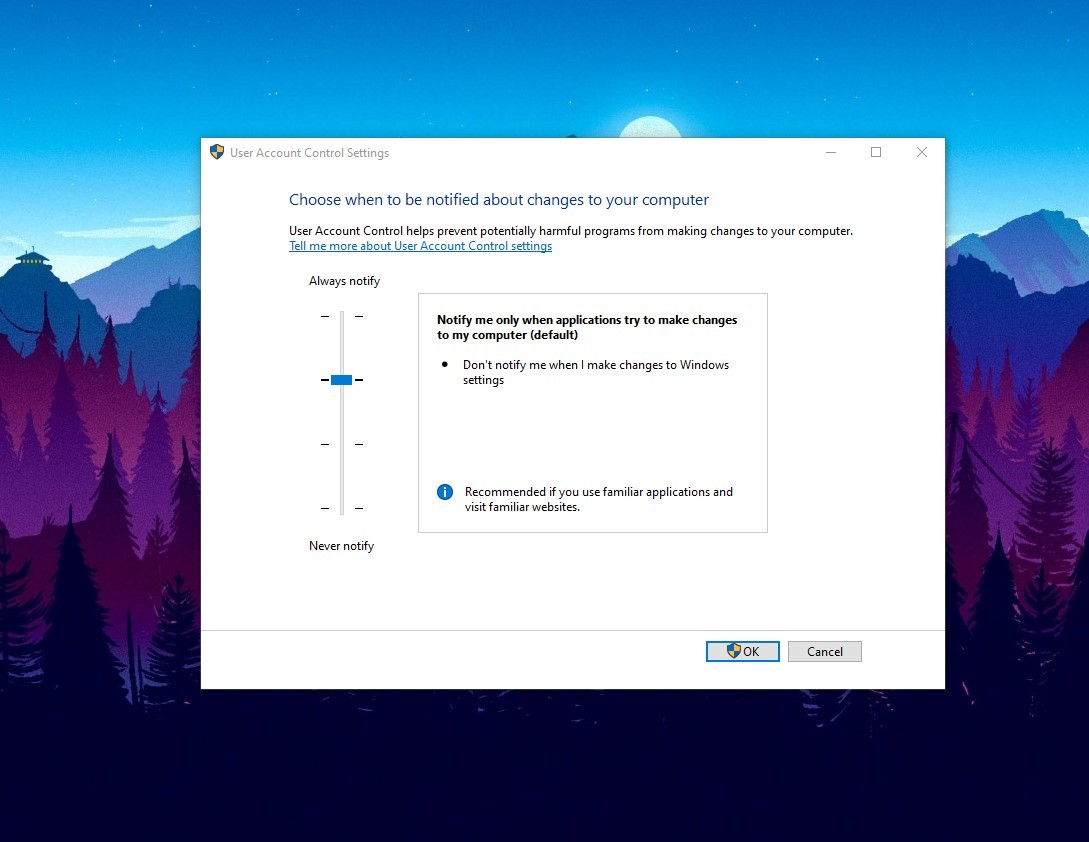Screen dimensions: 1089x842
Task: Click the bullet point next to notification description
Action: (444, 364)
